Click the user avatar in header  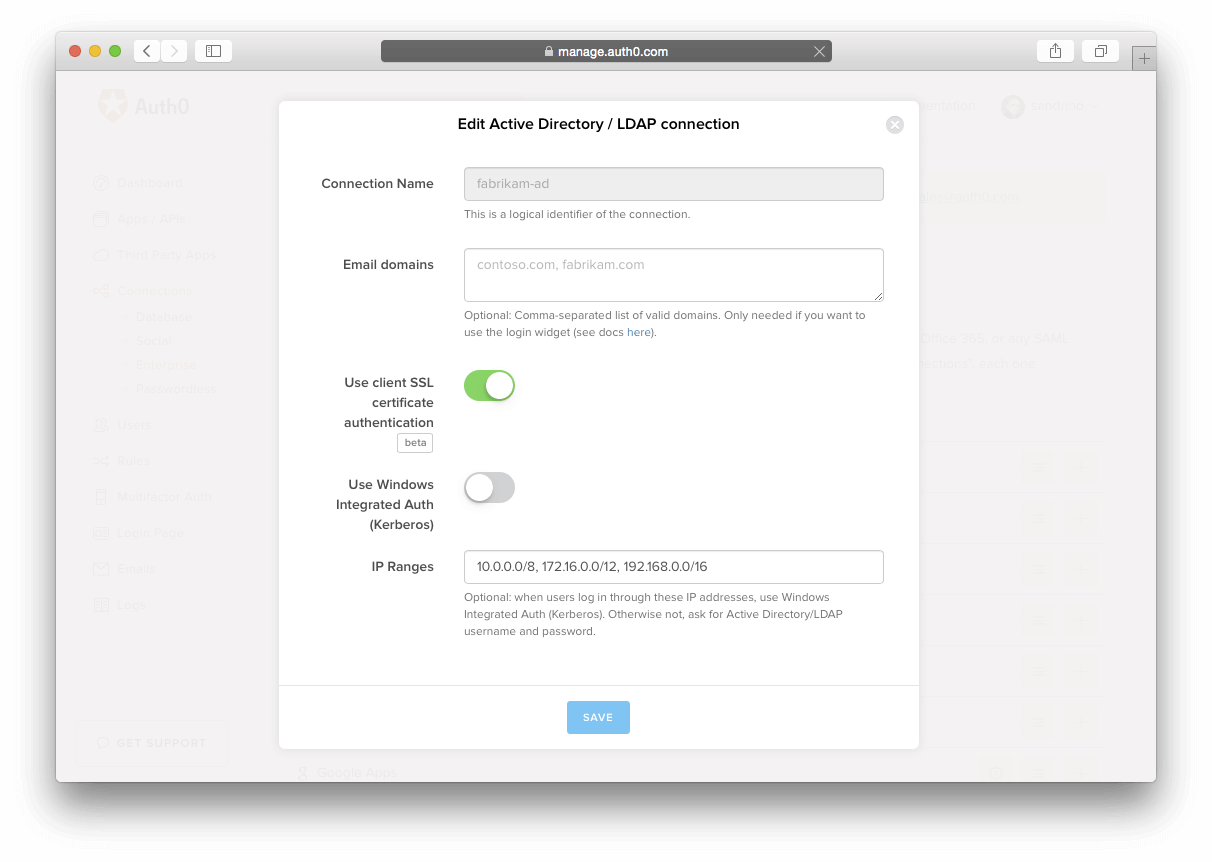(1013, 107)
